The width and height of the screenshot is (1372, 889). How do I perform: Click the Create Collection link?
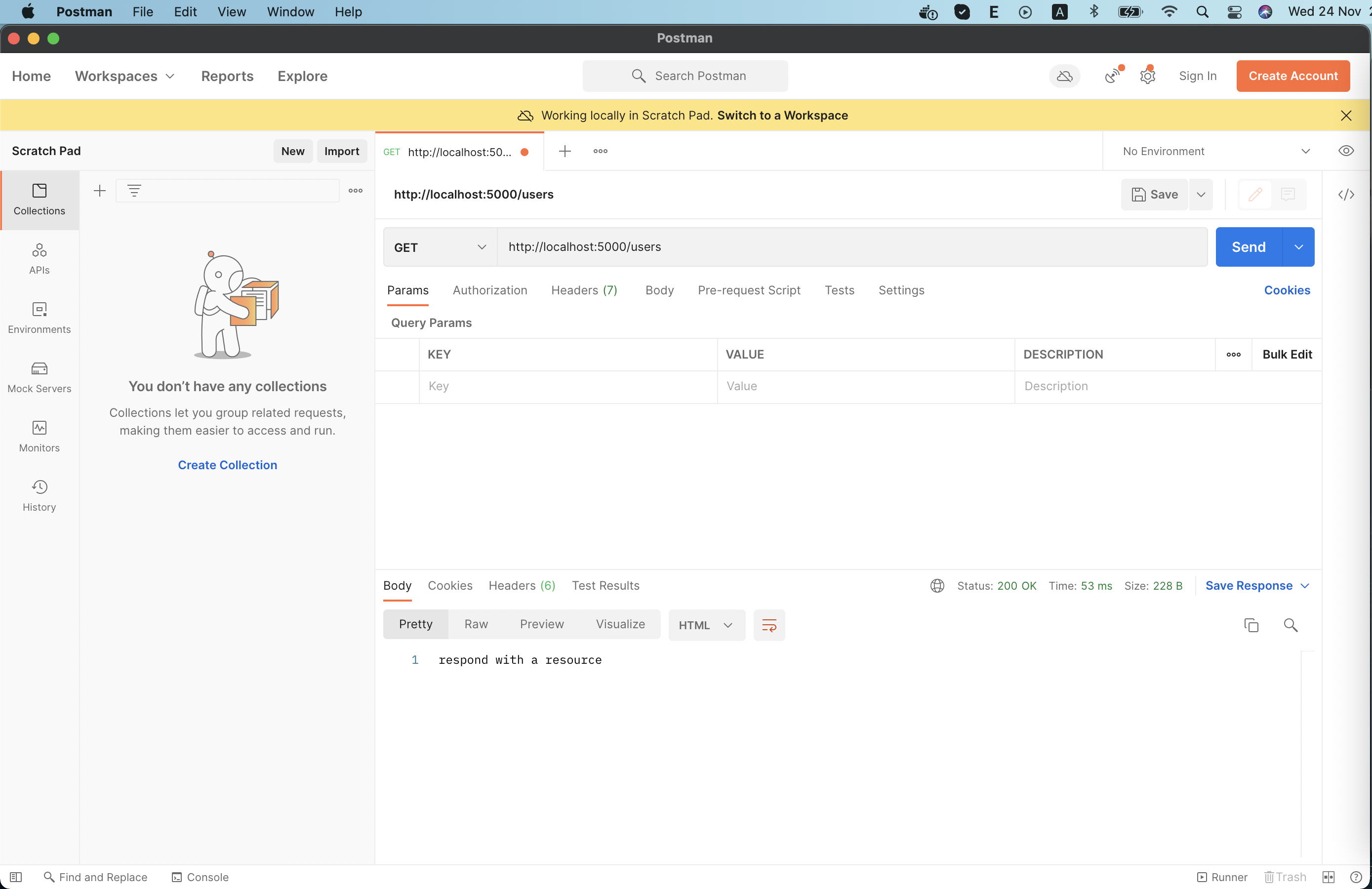tap(227, 465)
